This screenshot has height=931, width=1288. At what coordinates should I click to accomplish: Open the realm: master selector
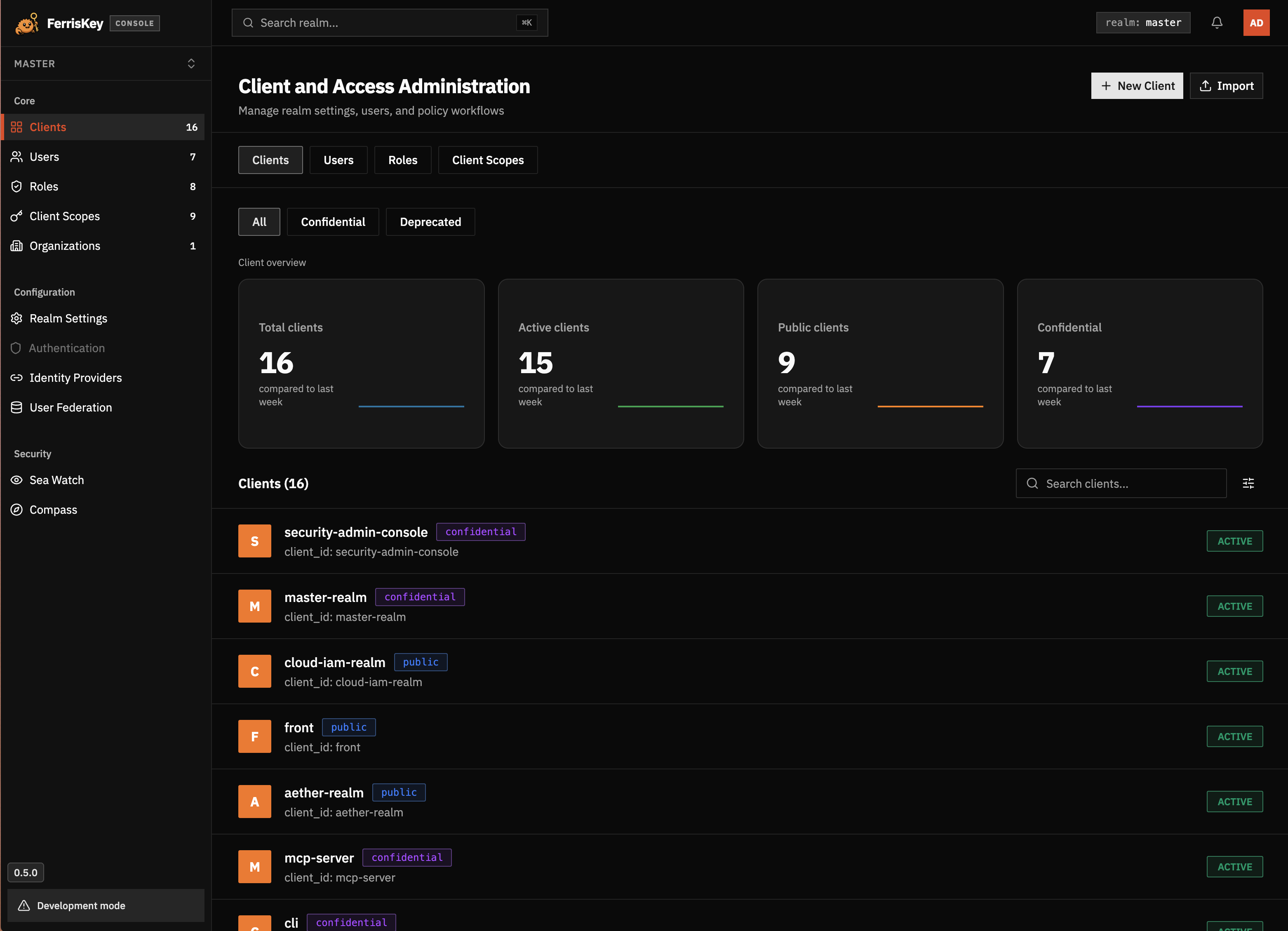pyautogui.click(x=1142, y=23)
